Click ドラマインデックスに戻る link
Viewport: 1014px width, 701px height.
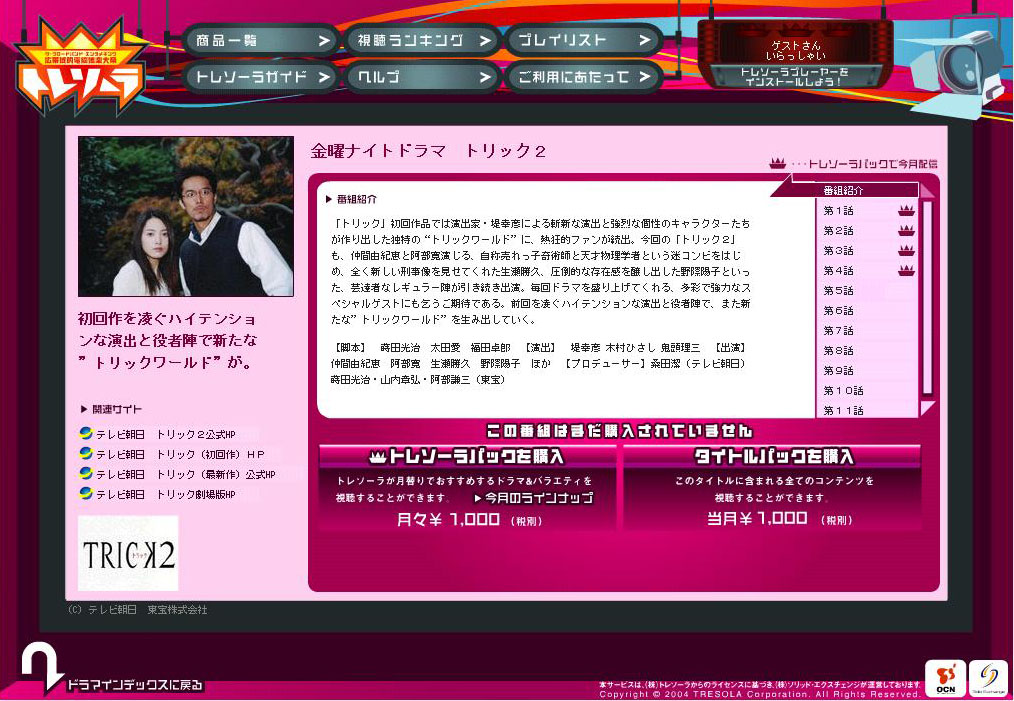pos(135,685)
